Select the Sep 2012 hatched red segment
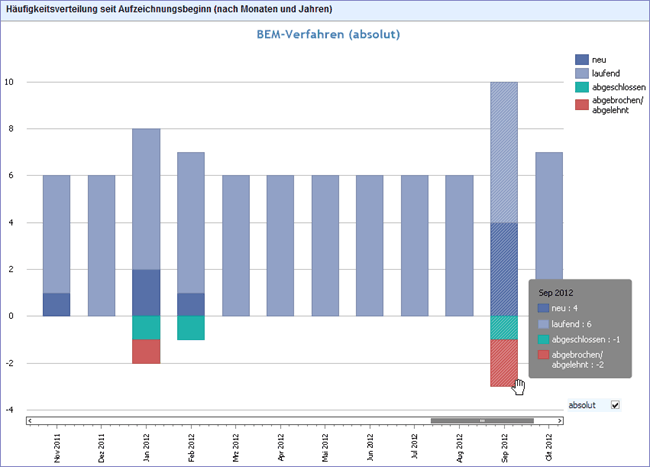650x467 pixels. click(x=504, y=363)
